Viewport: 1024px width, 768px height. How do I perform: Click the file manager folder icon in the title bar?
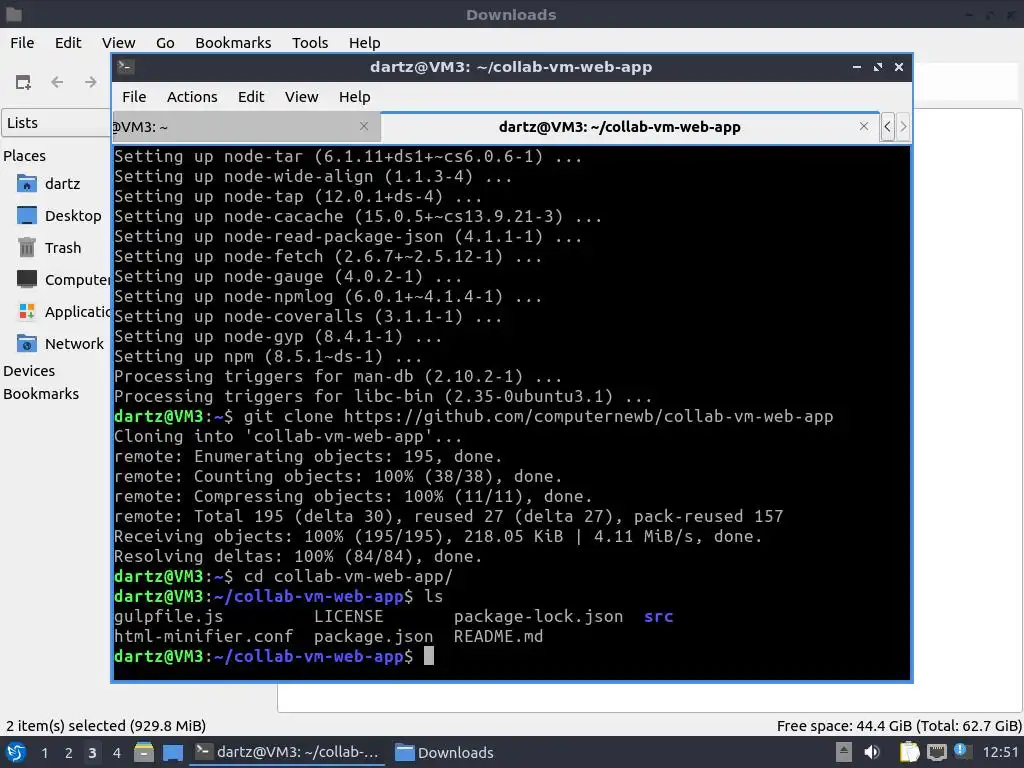point(14,14)
